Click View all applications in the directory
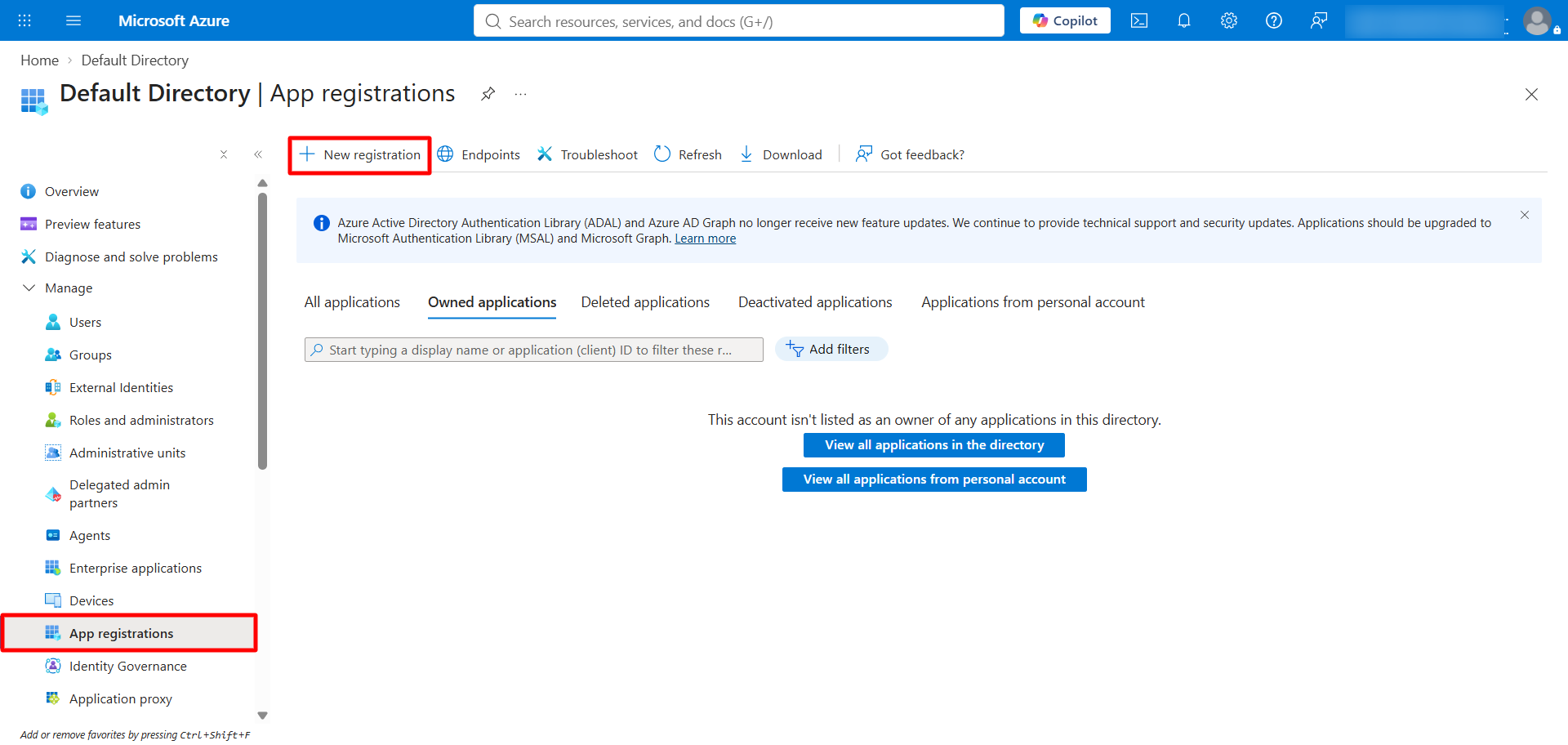Image resolution: width=1568 pixels, height=745 pixels. [x=934, y=445]
